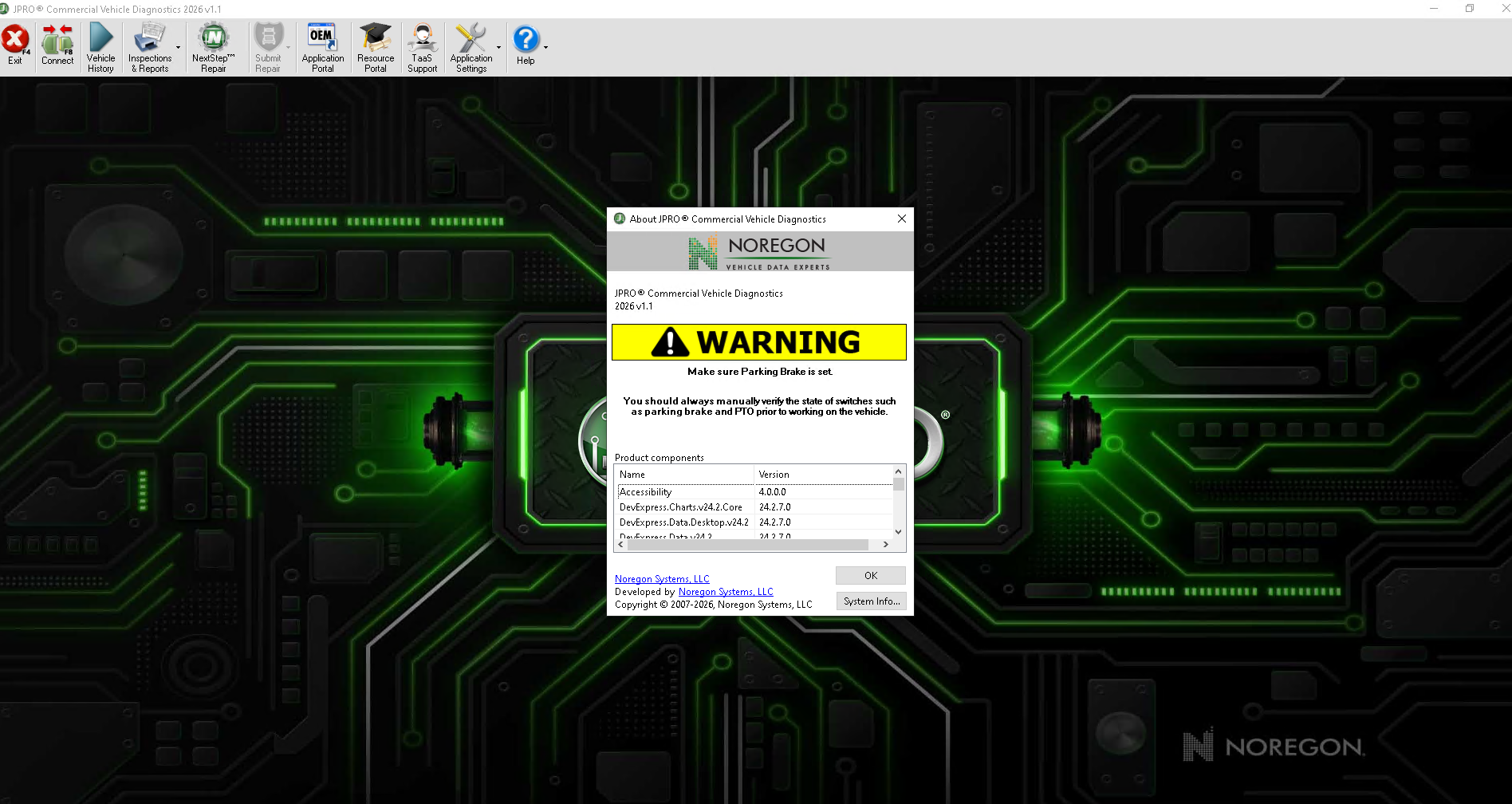The height and width of the screenshot is (804, 1512).
Task: Click the horizontal scroll left arrow
Action: (x=621, y=545)
